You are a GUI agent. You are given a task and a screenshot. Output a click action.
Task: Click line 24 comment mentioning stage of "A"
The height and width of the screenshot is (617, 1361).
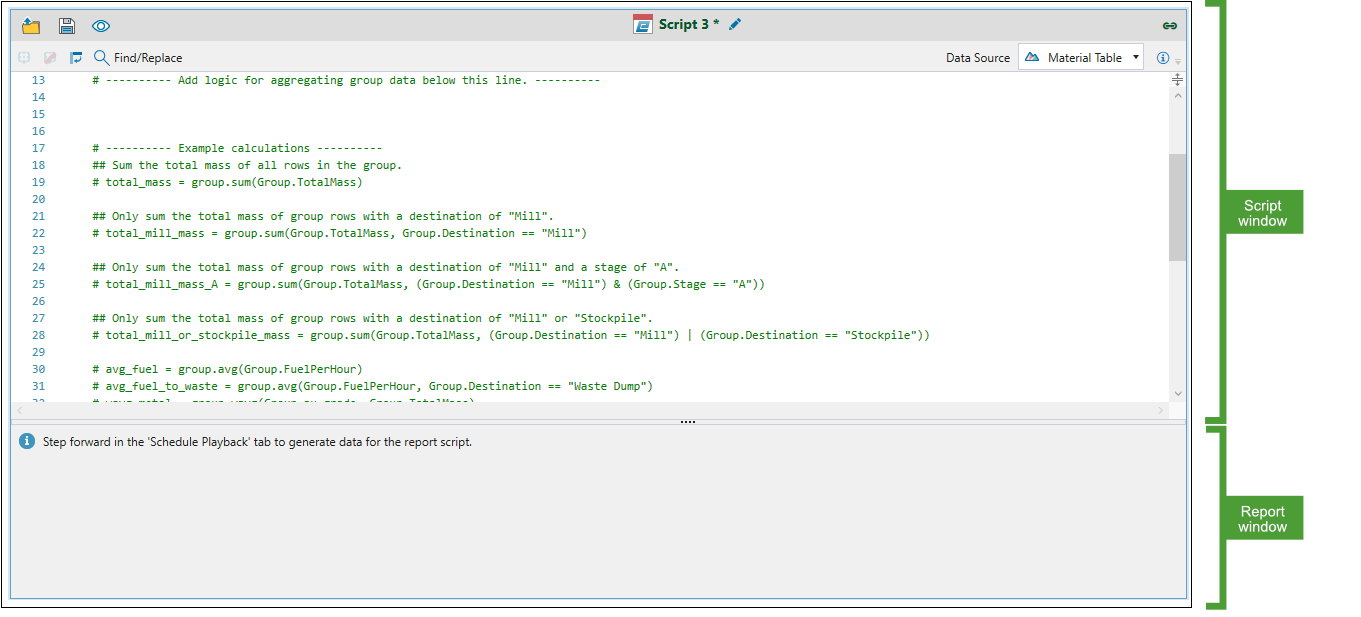[386, 267]
